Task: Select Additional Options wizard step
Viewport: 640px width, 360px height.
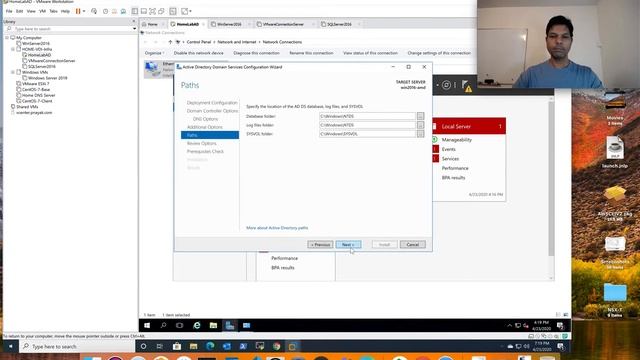Action: coord(205,127)
